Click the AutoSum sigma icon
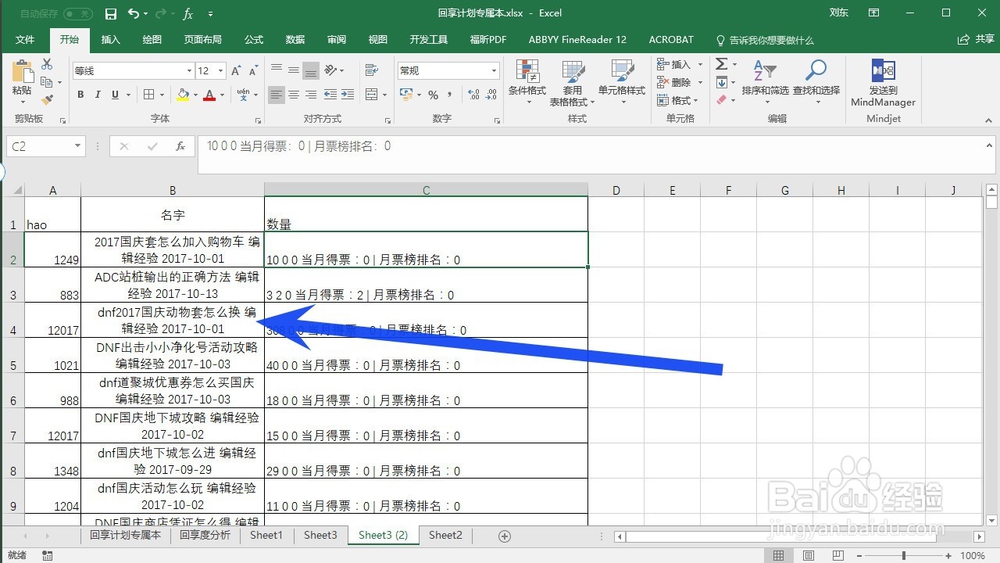Image resolution: width=1000 pixels, height=563 pixels. [x=721, y=64]
